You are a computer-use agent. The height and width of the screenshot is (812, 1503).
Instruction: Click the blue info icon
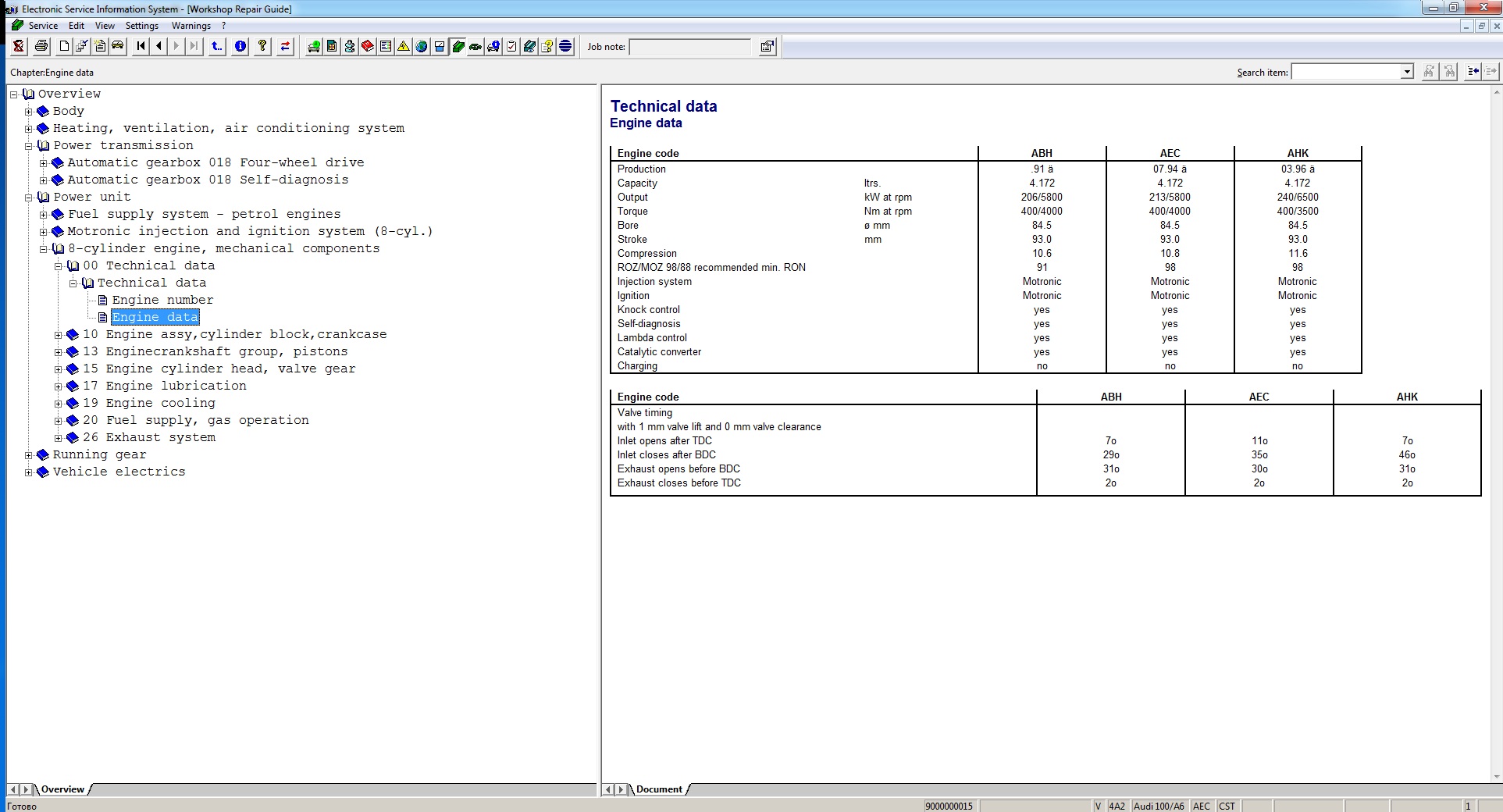click(240, 47)
